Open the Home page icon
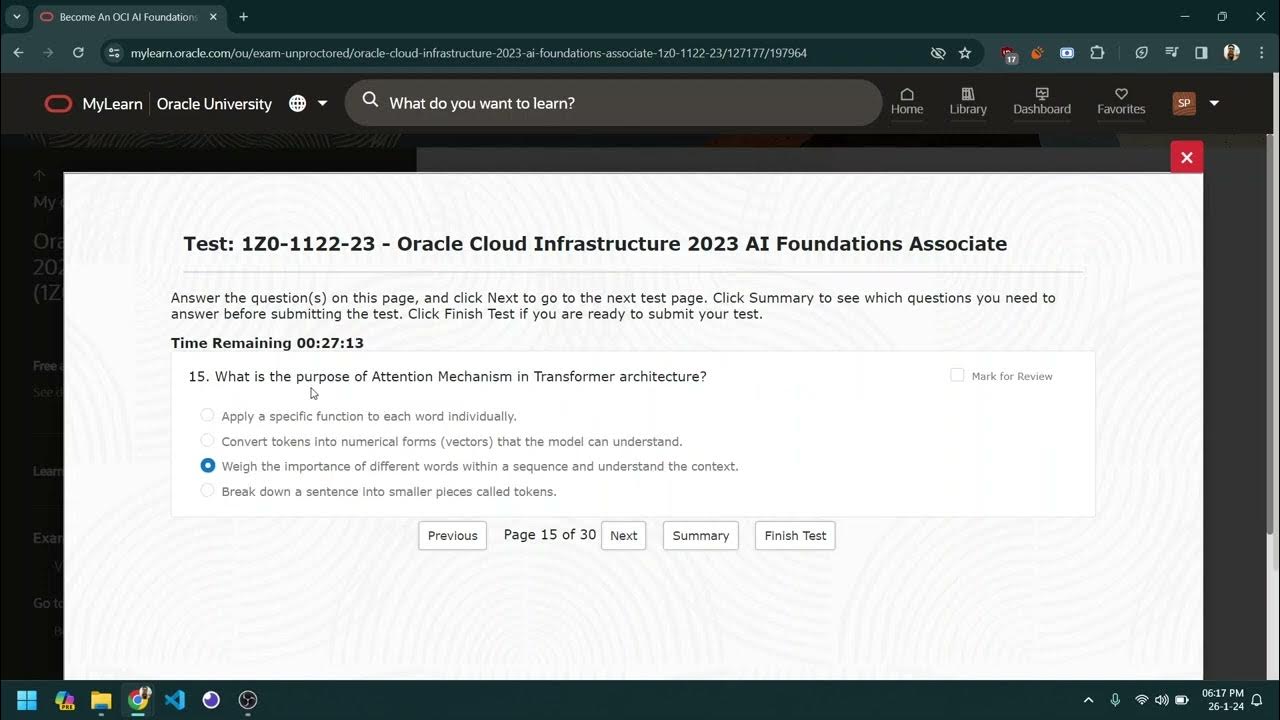 coord(907,102)
